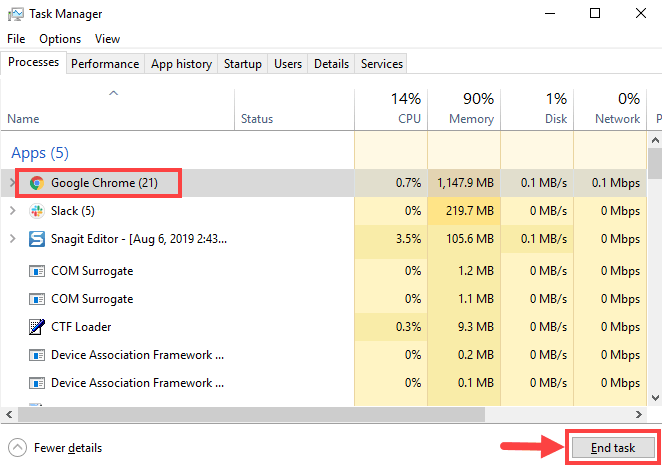
Task: Expand the Snagit Editor process group
Action: click(x=12, y=239)
